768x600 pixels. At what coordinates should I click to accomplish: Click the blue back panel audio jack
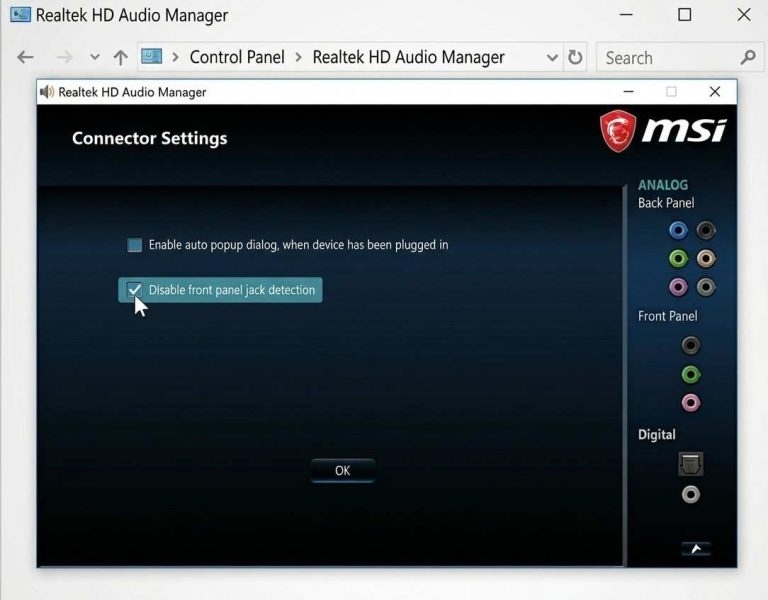[678, 230]
